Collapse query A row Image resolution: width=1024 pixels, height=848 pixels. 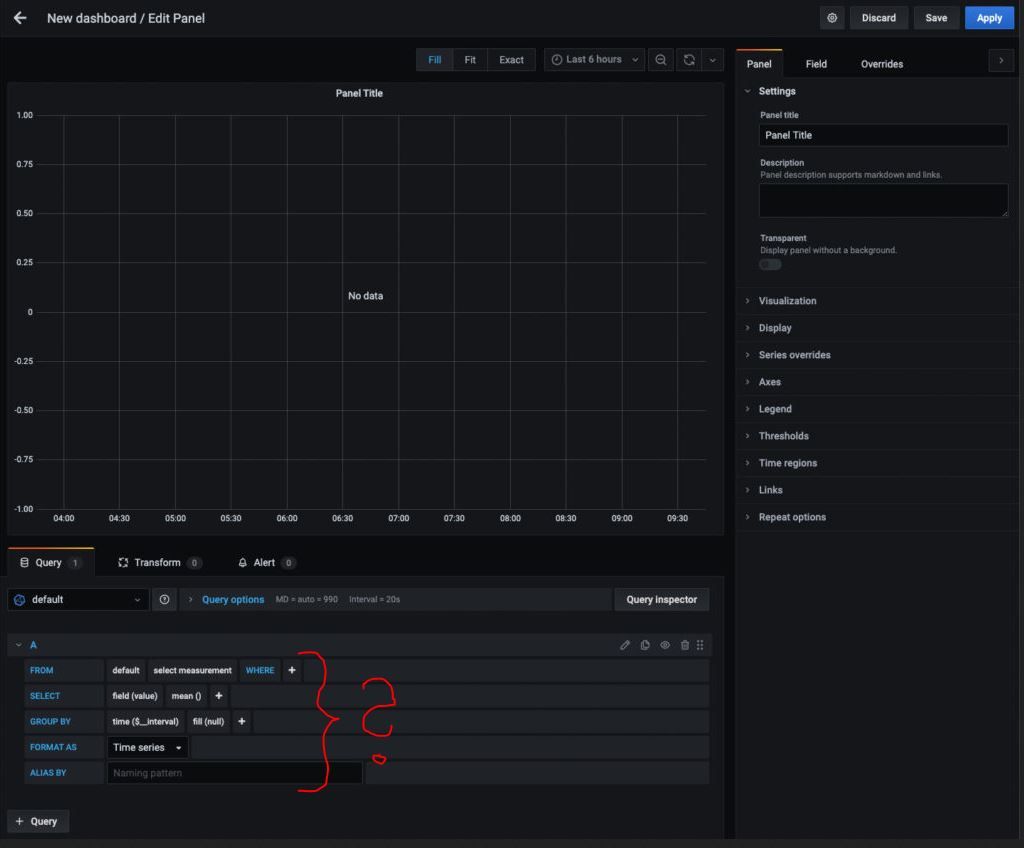coord(18,645)
